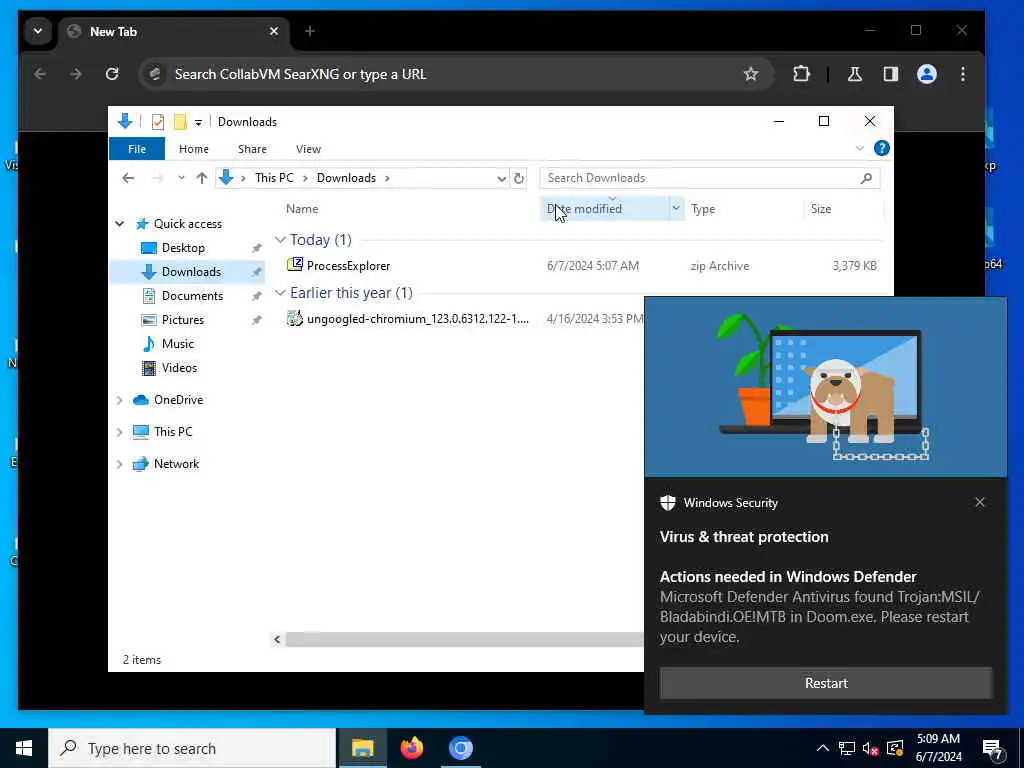
Task: Show hidden tray icons
Action: 823,748
